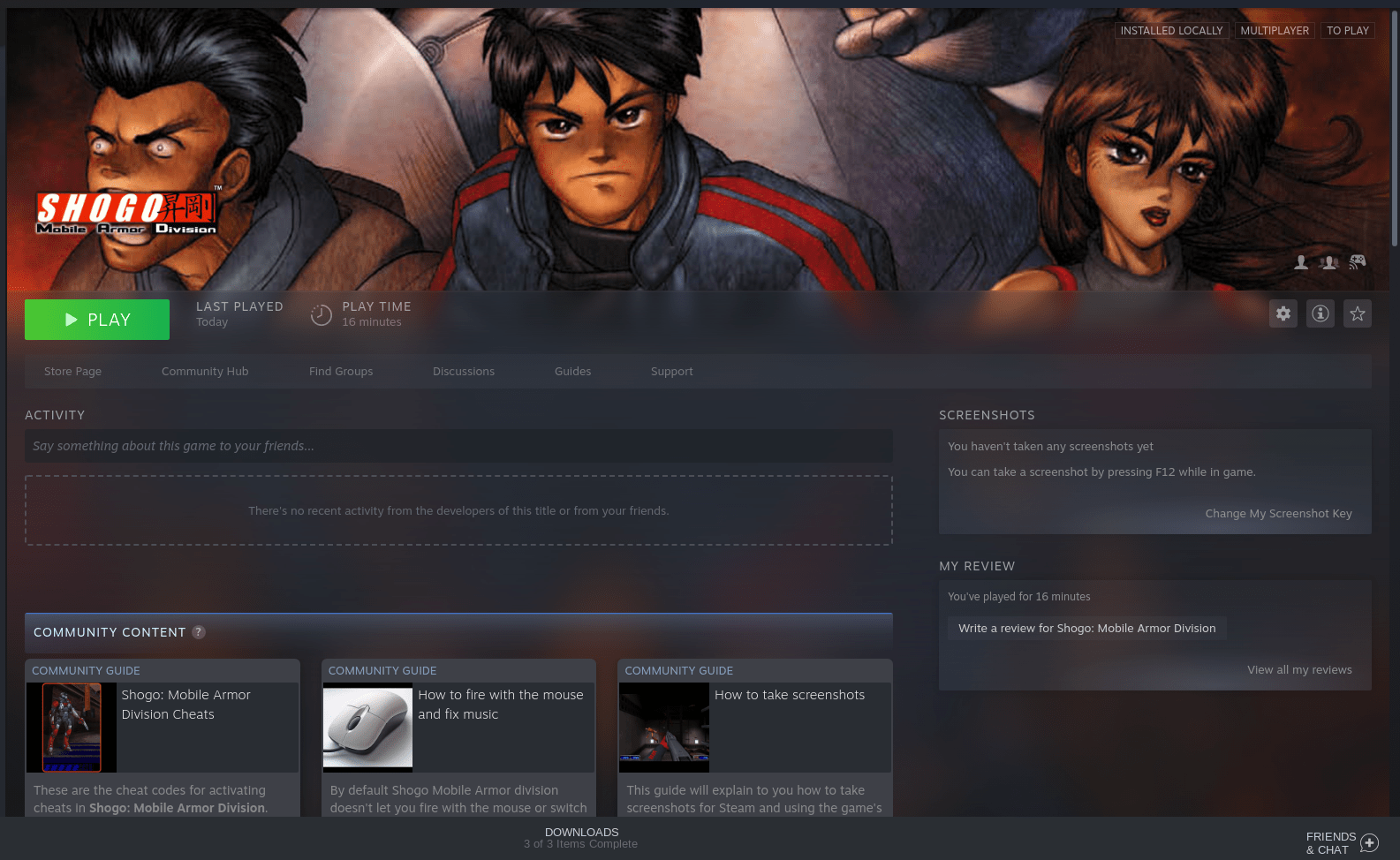Show game info icon
This screenshot has width=1400, height=860.
click(x=1321, y=313)
